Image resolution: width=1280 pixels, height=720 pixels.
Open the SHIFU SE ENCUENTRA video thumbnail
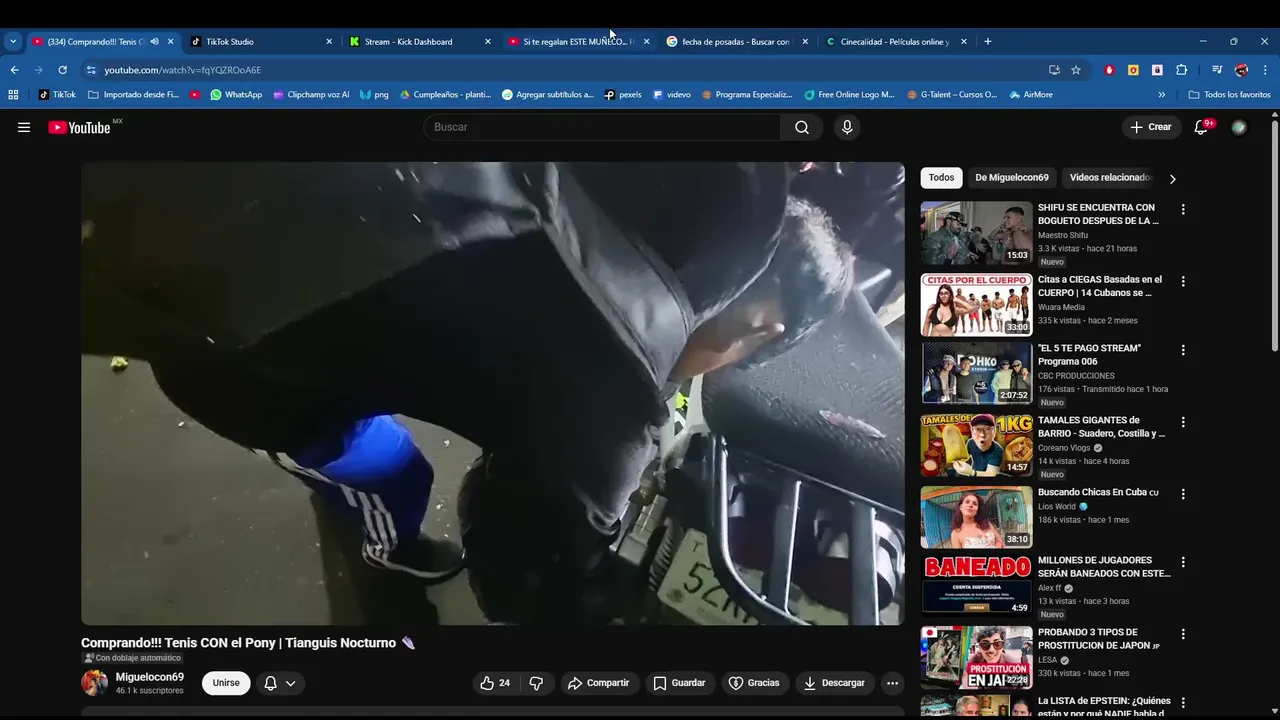tap(976, 233)
